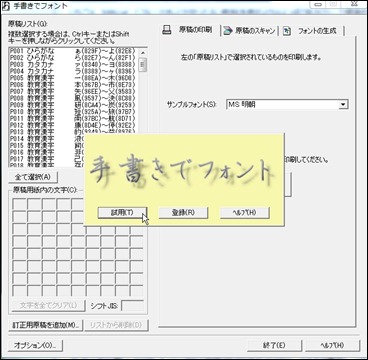Viewport: 368px width, 360px height.
Task: Click the オプション(O)... button
Action: 35,346
